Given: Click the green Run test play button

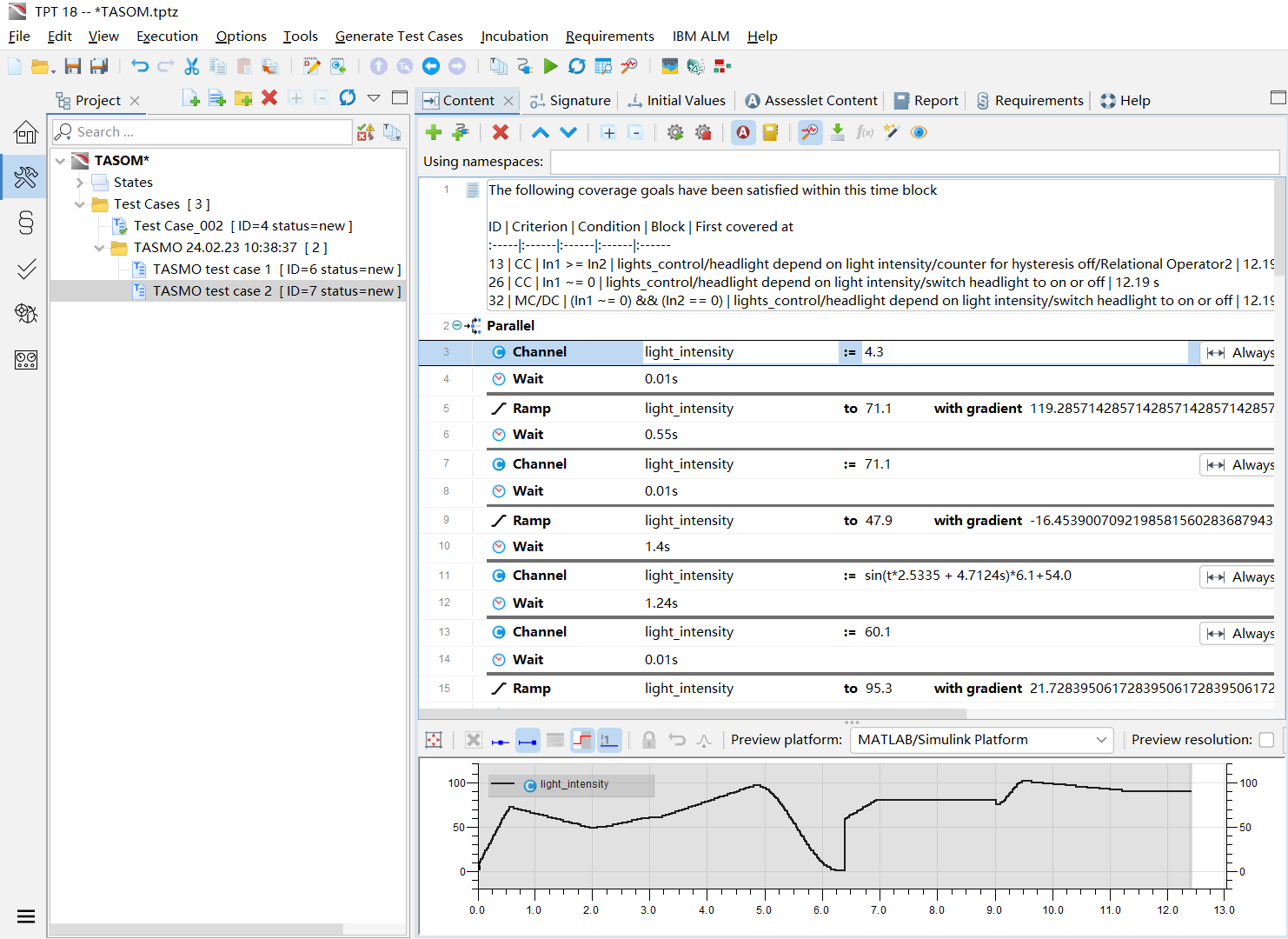Looking at the screenshot, I should pos(550,66).
